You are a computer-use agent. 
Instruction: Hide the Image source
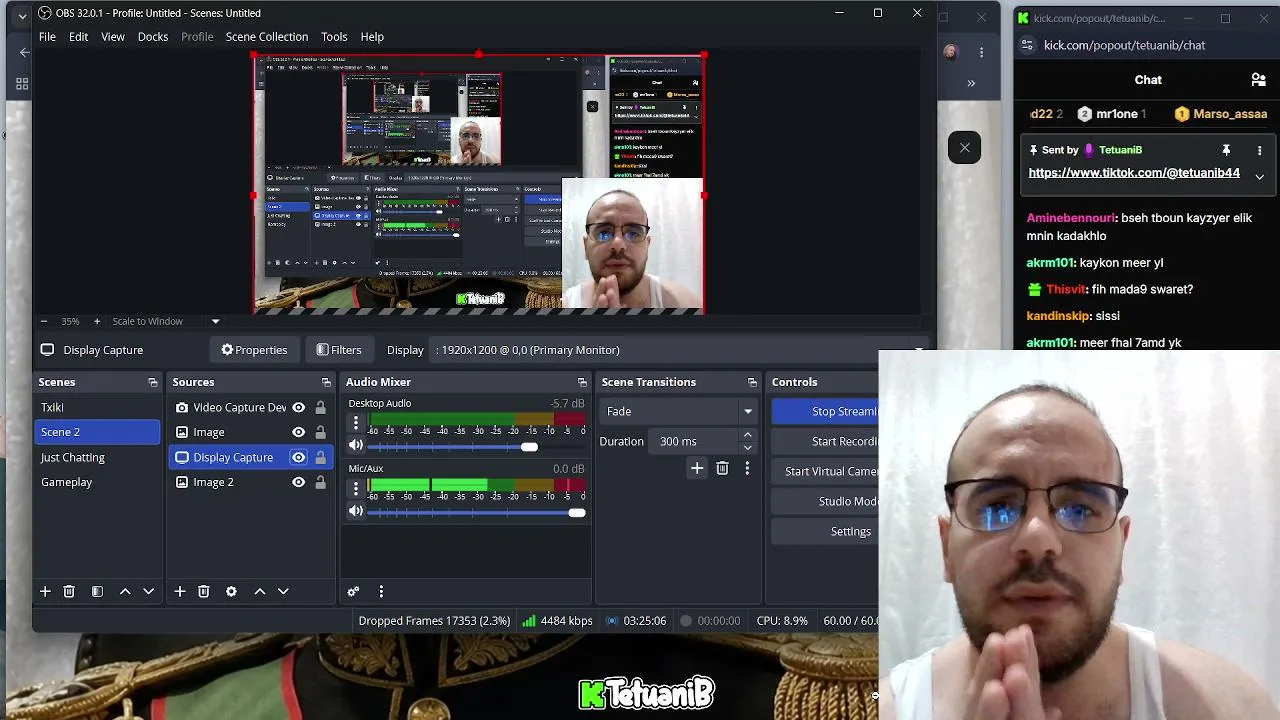click(298, 432)
